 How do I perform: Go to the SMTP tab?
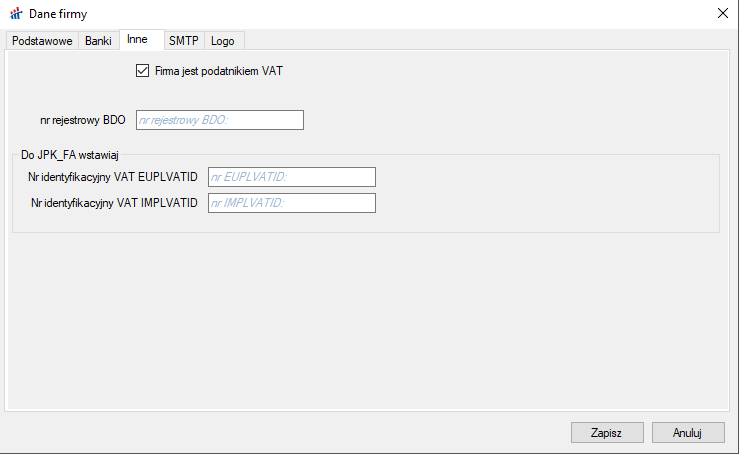coord(183,41)
